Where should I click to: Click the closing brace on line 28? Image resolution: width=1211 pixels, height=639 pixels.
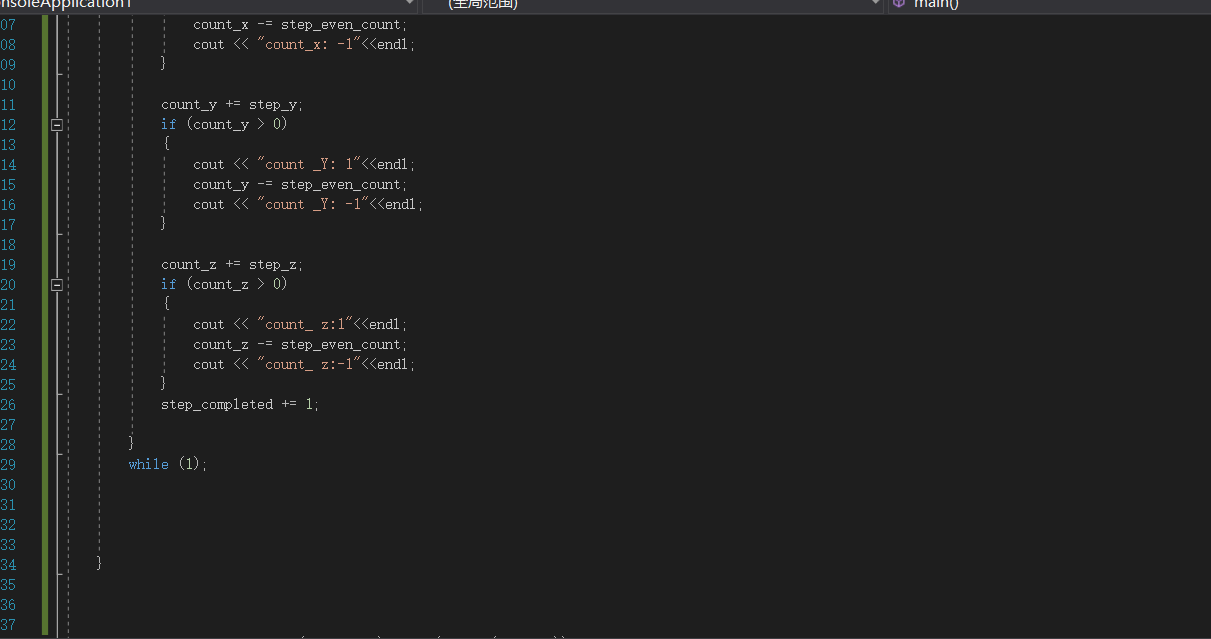click(132, 443)
